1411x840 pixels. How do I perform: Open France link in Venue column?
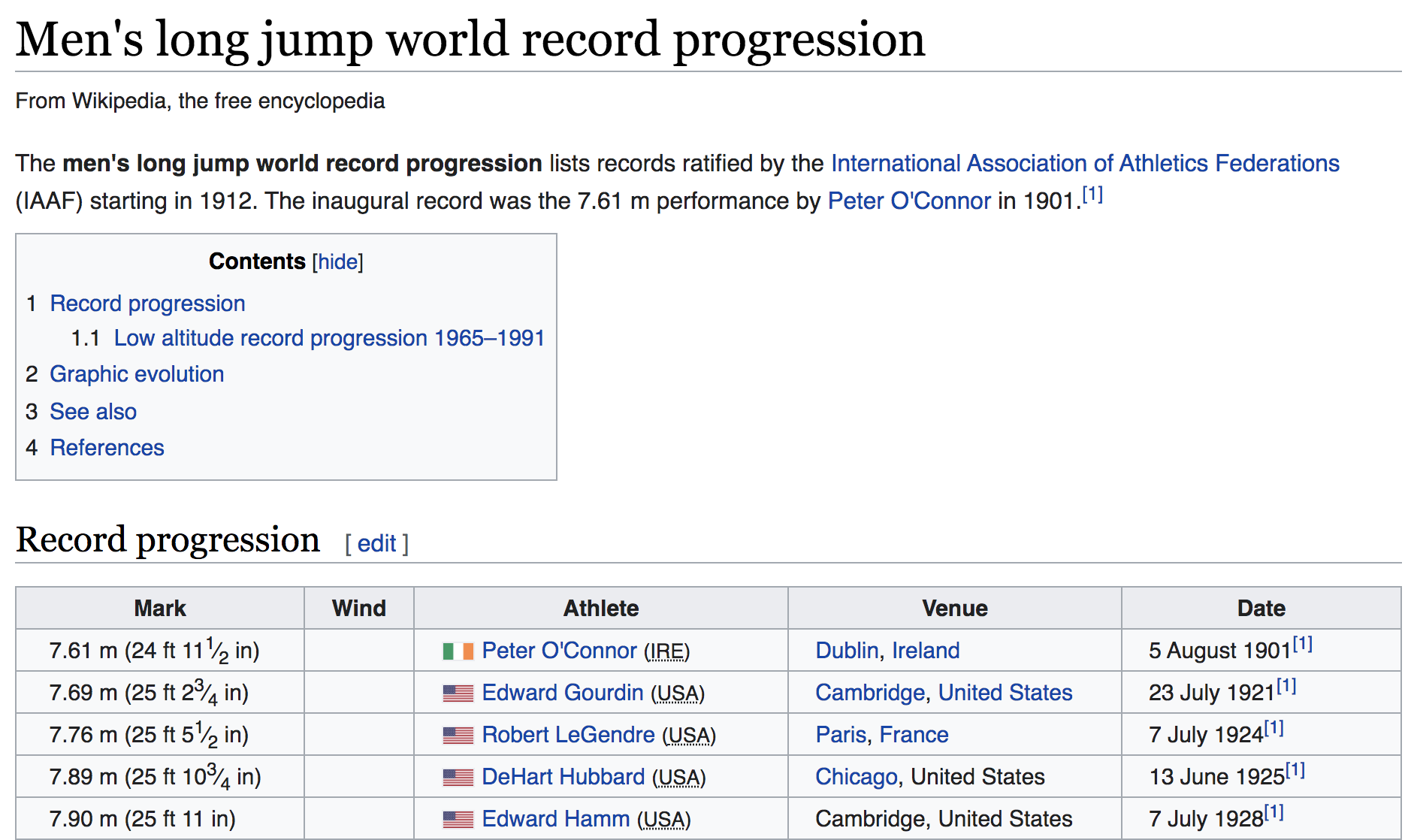[x=914, y=735]
